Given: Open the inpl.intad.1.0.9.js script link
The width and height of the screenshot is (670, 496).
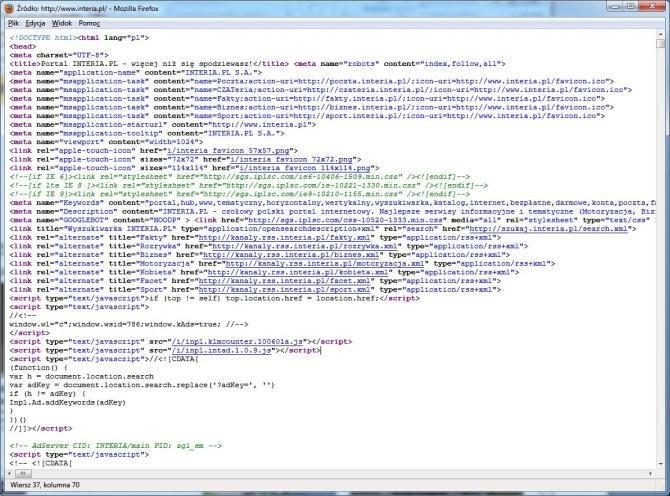Looking at the screenshot, I should pos(221,350).
